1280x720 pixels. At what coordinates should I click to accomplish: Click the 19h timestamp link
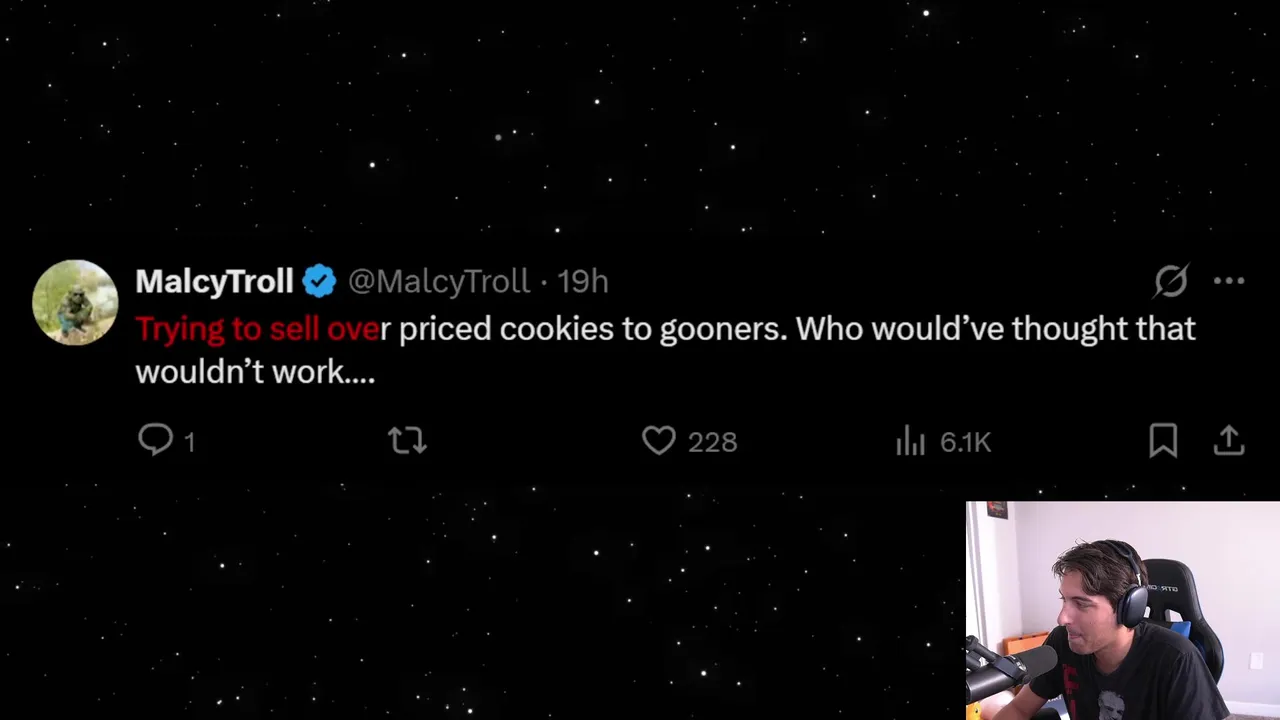tap(583, 282)
